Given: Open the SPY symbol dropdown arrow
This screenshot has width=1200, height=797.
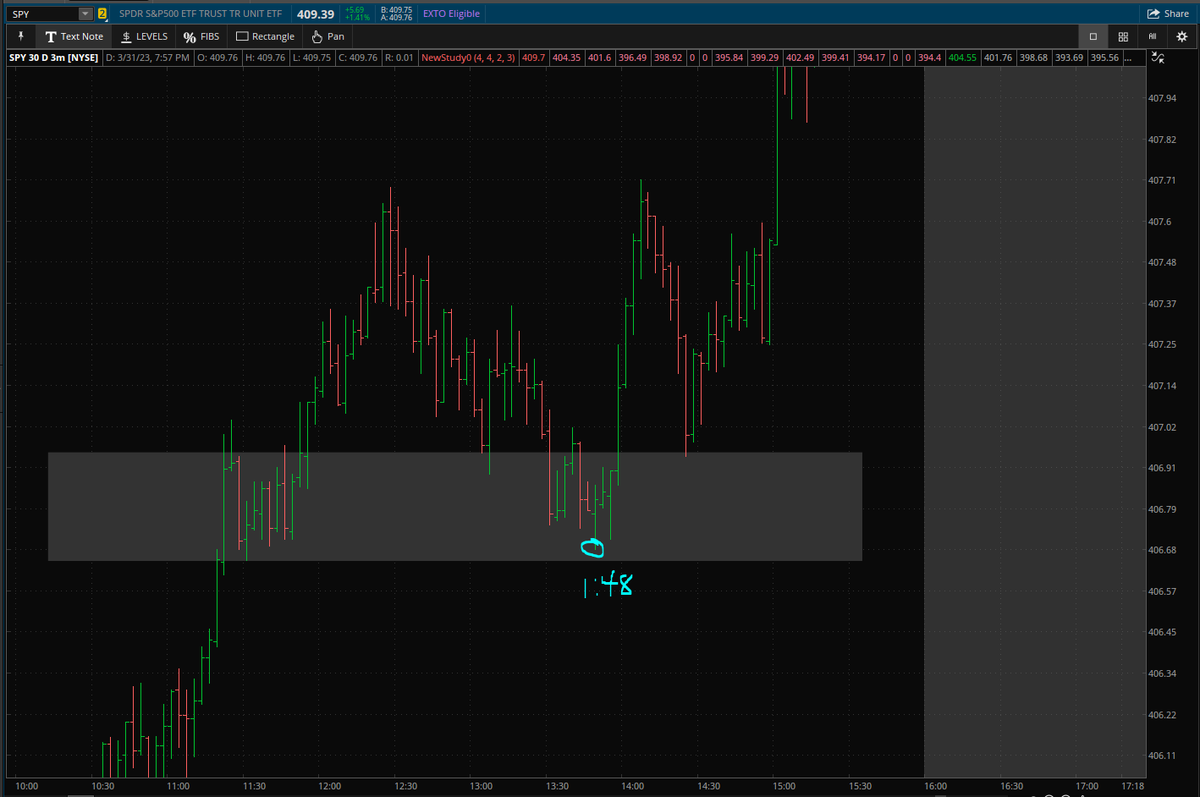Looking at the screenshot, I should [x=84, y=14].
